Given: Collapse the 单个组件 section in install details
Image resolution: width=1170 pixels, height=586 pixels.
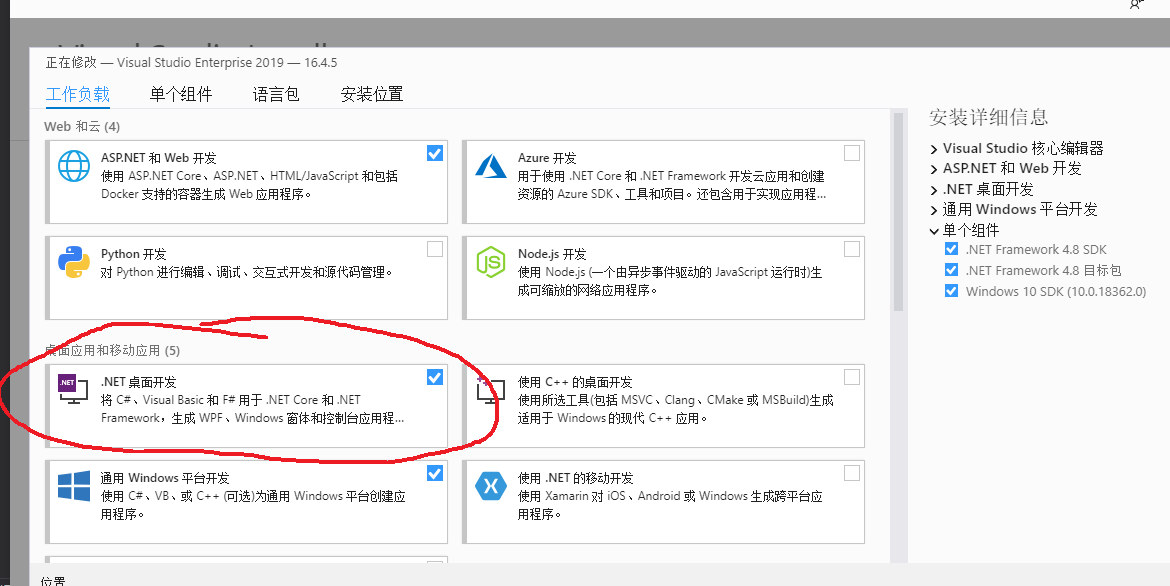Looking at the screenshot, I should (934, 231).
